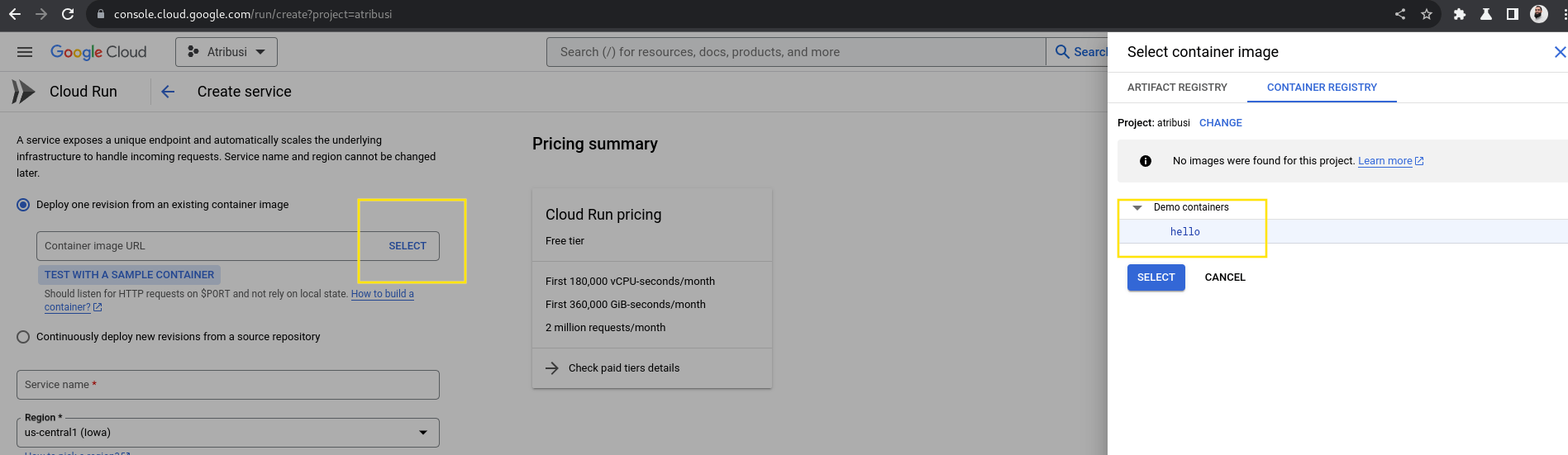This screenshot has height=455, width=1568.
Task: Open the Atribusi project selector
Action: click(226, 52)
